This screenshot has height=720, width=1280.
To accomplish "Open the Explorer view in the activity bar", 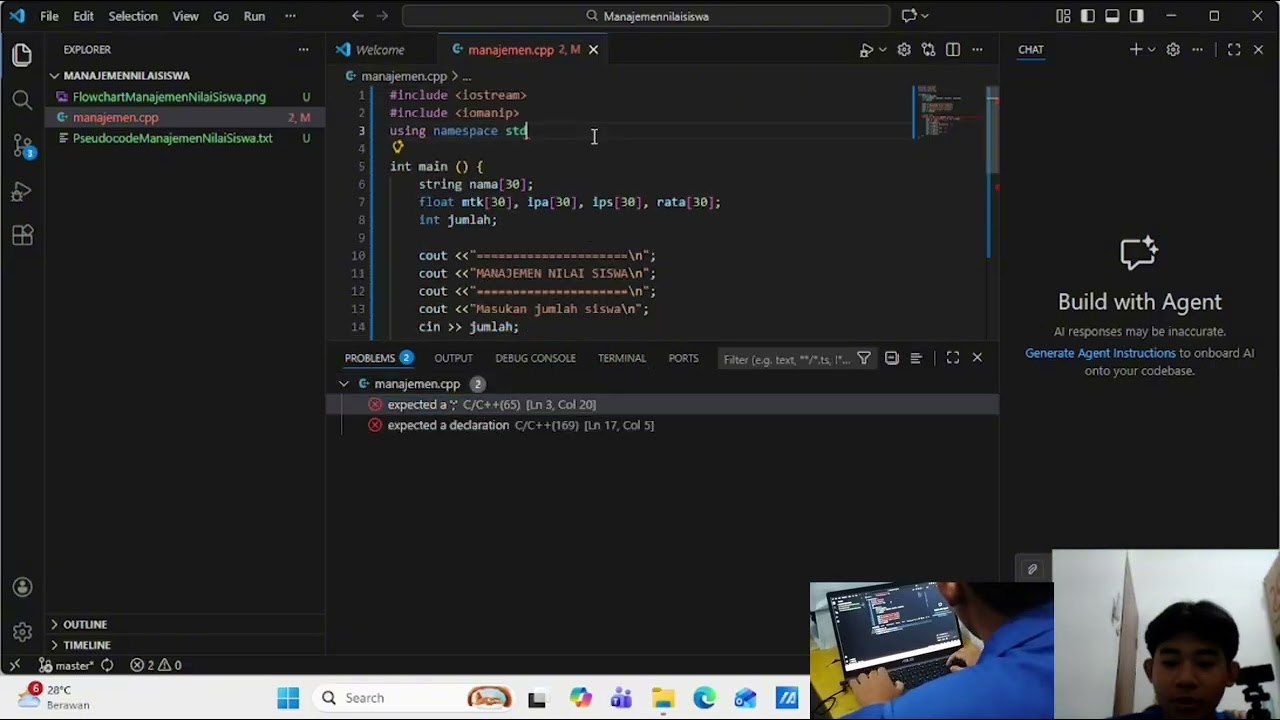I will 22,55.
